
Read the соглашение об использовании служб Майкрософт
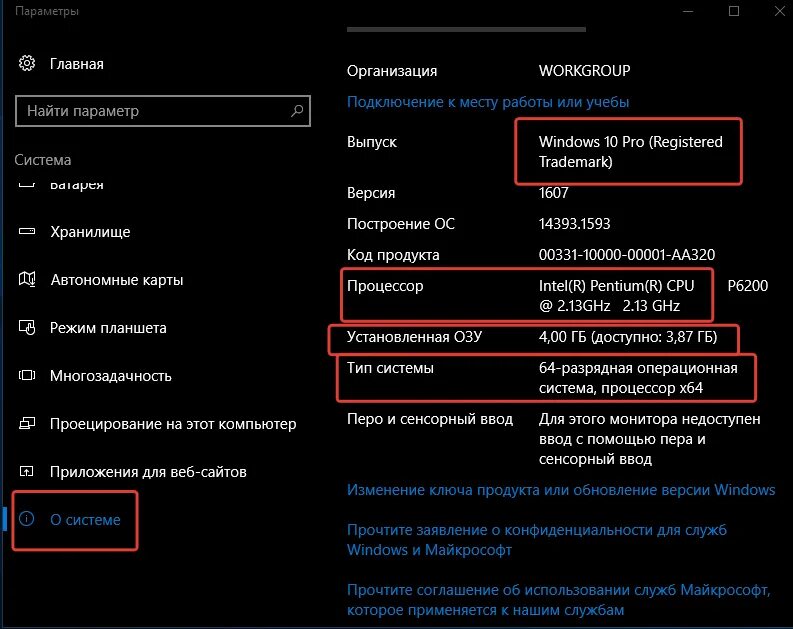pyautogui.click(x=558, y=600)
